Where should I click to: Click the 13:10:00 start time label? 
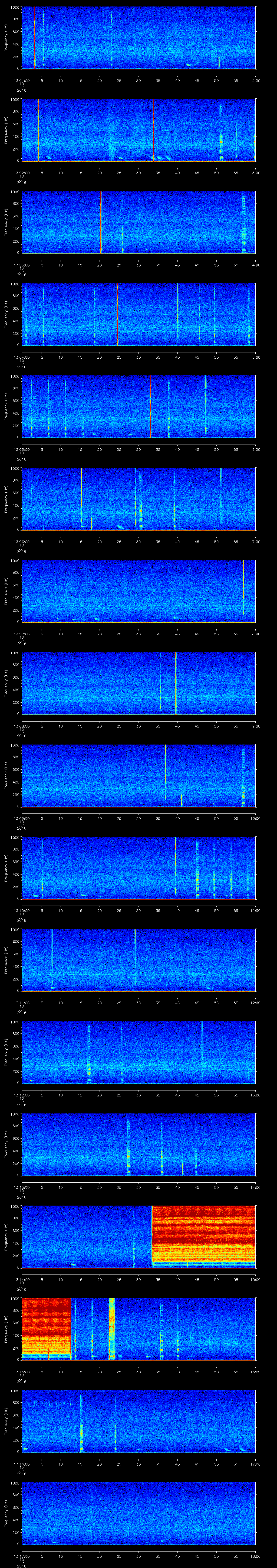click(21, 910)
